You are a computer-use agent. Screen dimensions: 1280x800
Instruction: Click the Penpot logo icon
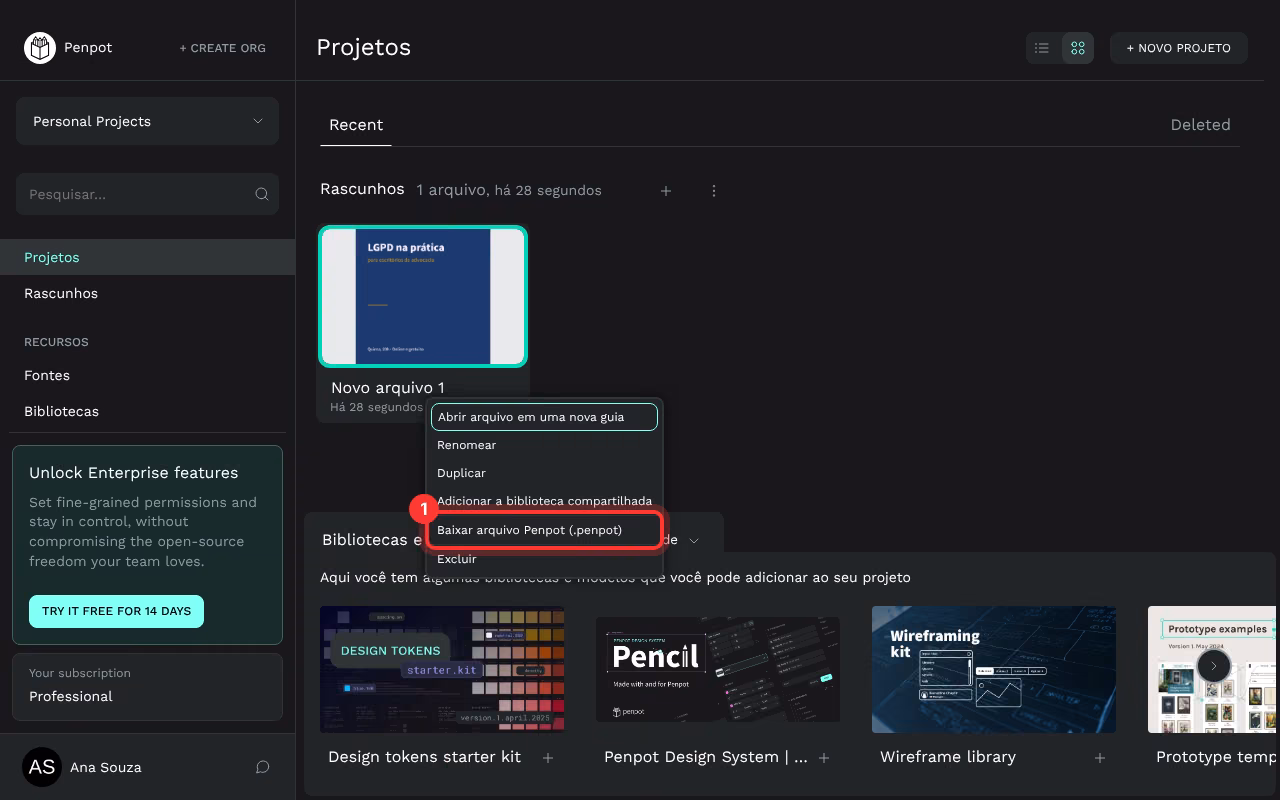(40, 47)
